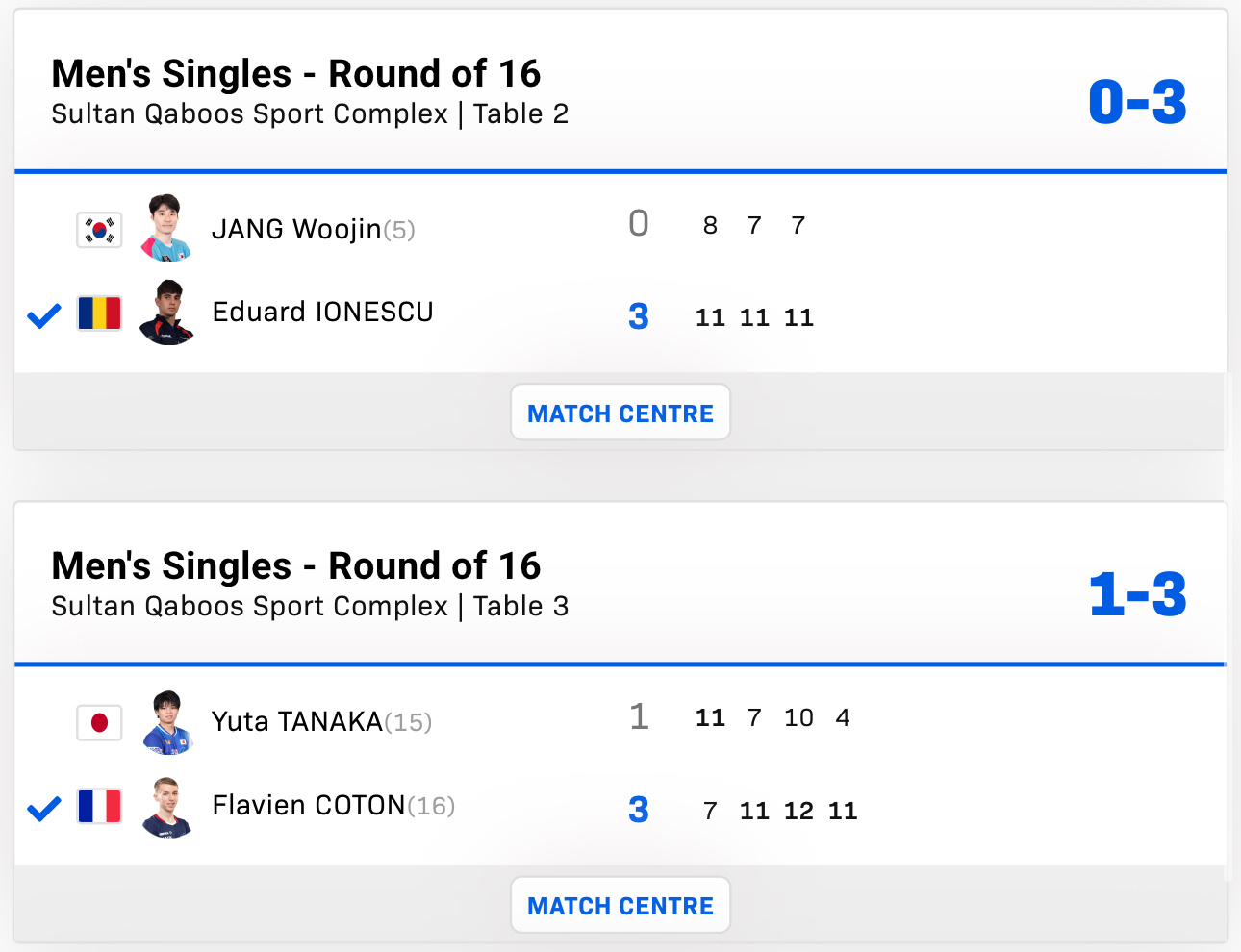Click the winner checkmark beside Flavien COTON
The height and width of the screenshot is (952, 1241).
(x=44, y=809)
